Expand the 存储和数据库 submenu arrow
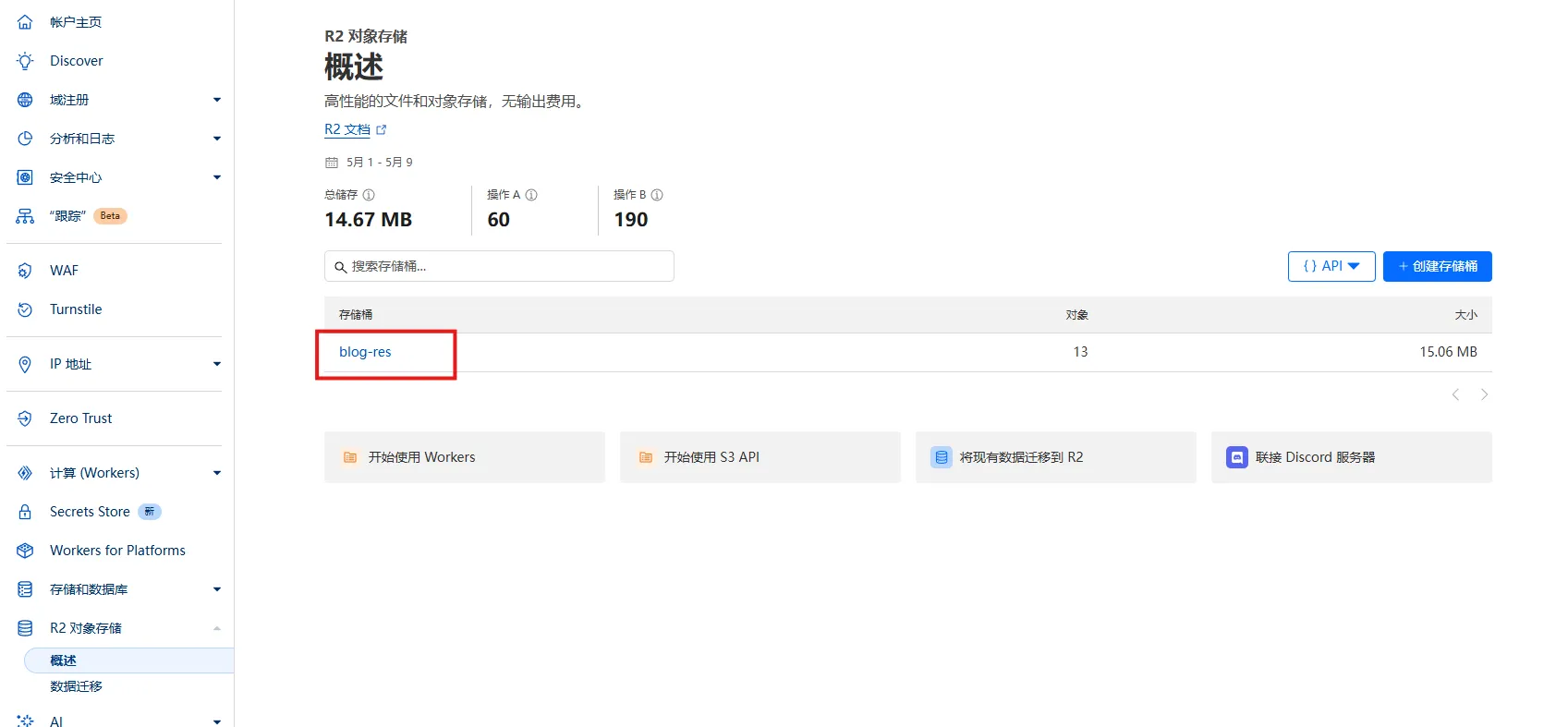Image resolution: width=1568 pixels, height=727 pixels. tap(217, 589)
